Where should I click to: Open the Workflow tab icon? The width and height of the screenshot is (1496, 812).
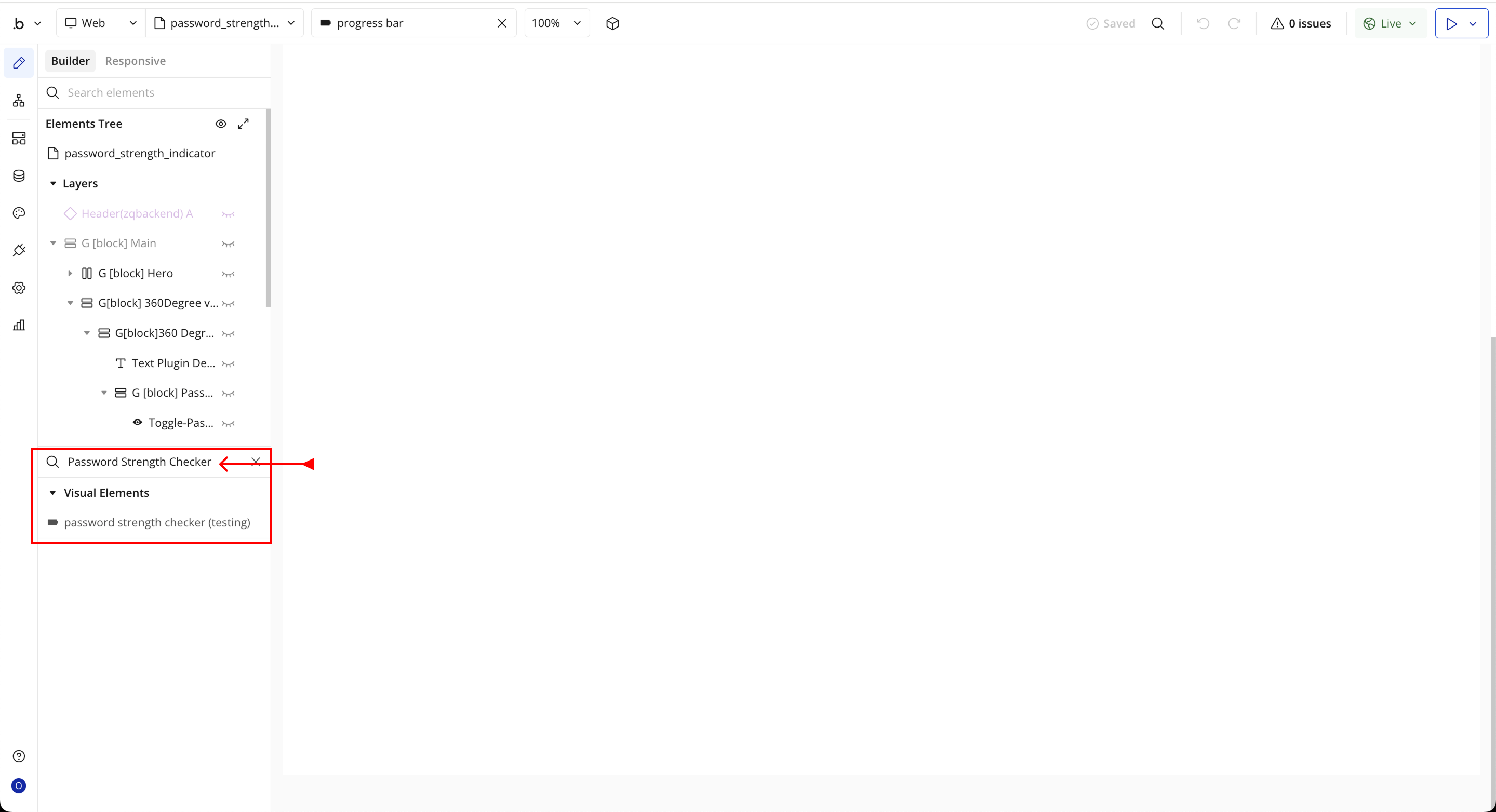[19, 100]
